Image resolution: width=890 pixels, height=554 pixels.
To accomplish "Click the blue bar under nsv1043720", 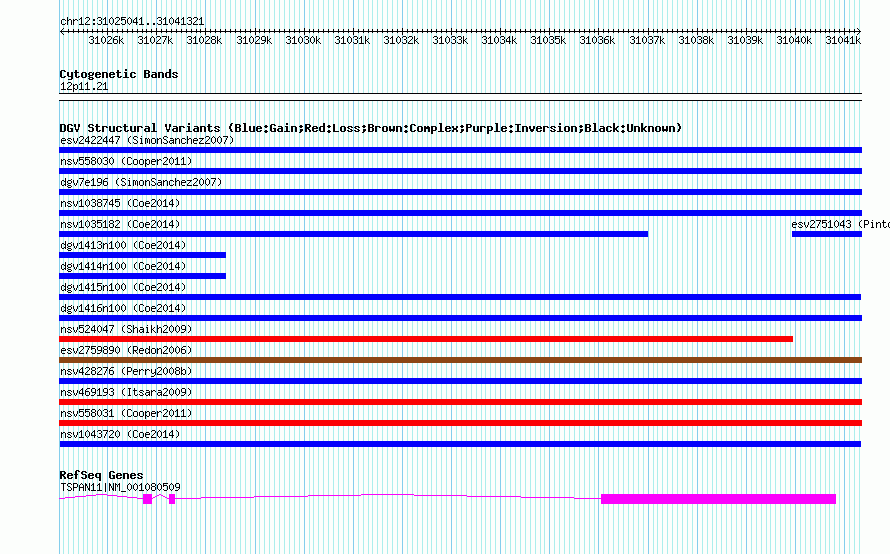I will tap(460, 444).
